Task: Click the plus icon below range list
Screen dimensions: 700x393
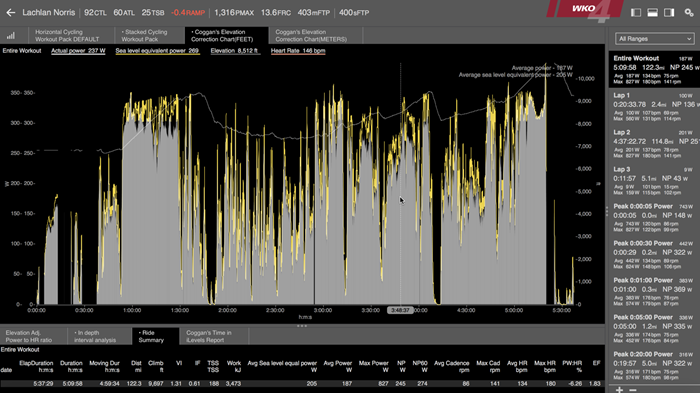Action: click(619, 390)
